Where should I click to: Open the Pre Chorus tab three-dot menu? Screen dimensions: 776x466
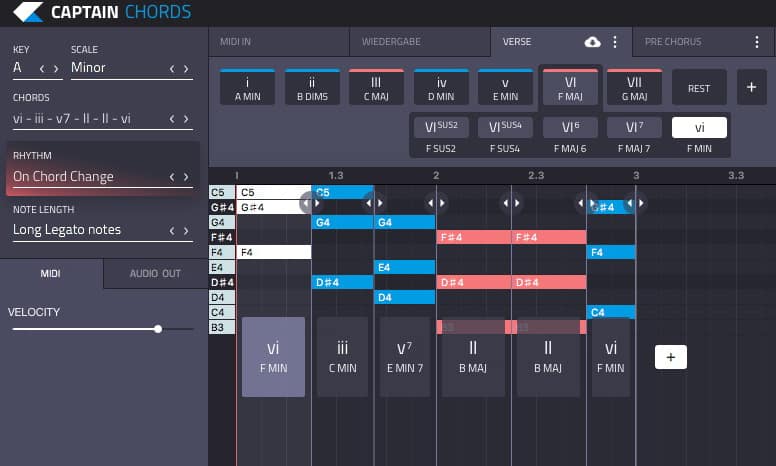[757, 42]
